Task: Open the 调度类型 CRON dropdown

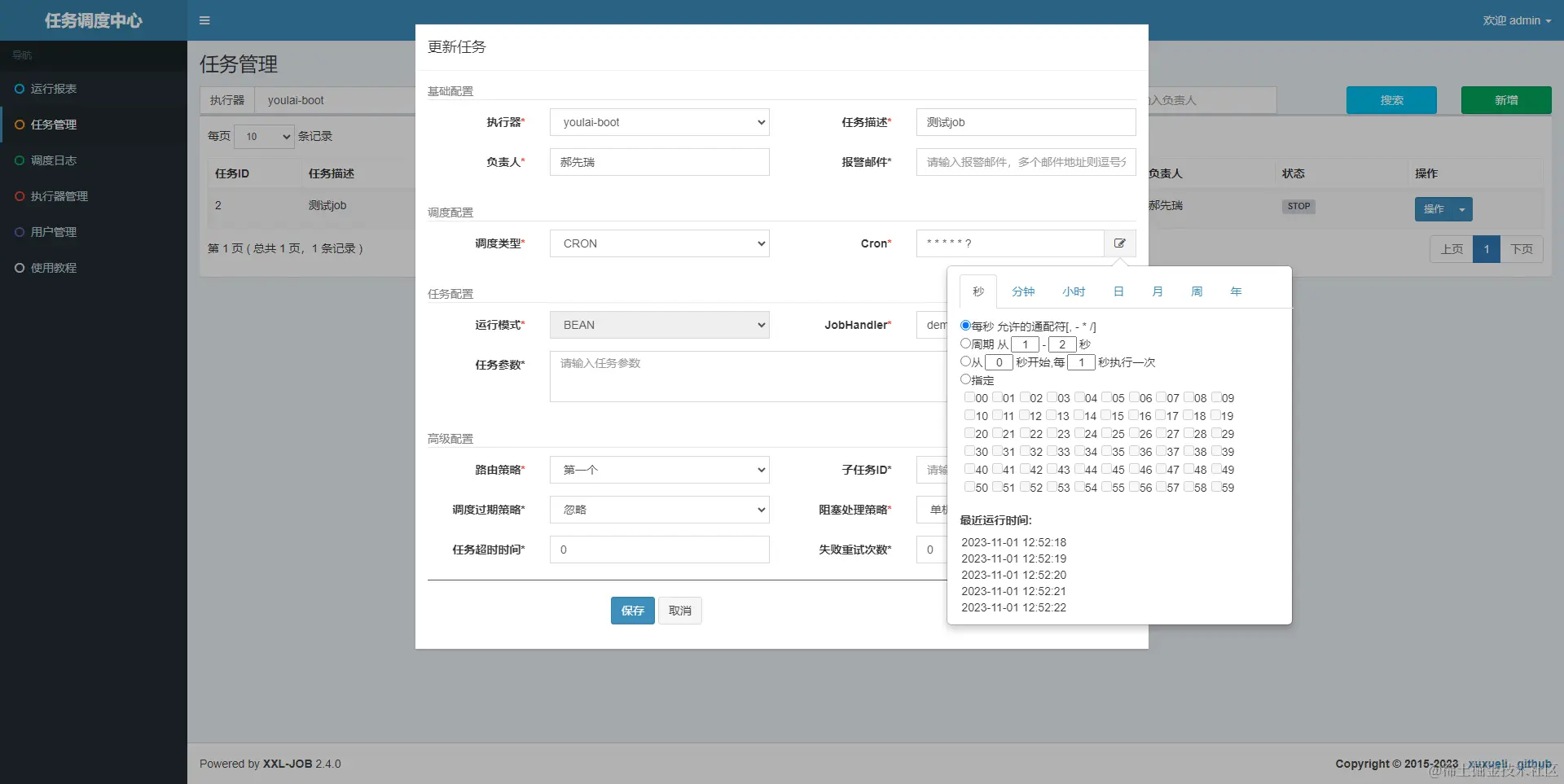Action: coord(660,243)
